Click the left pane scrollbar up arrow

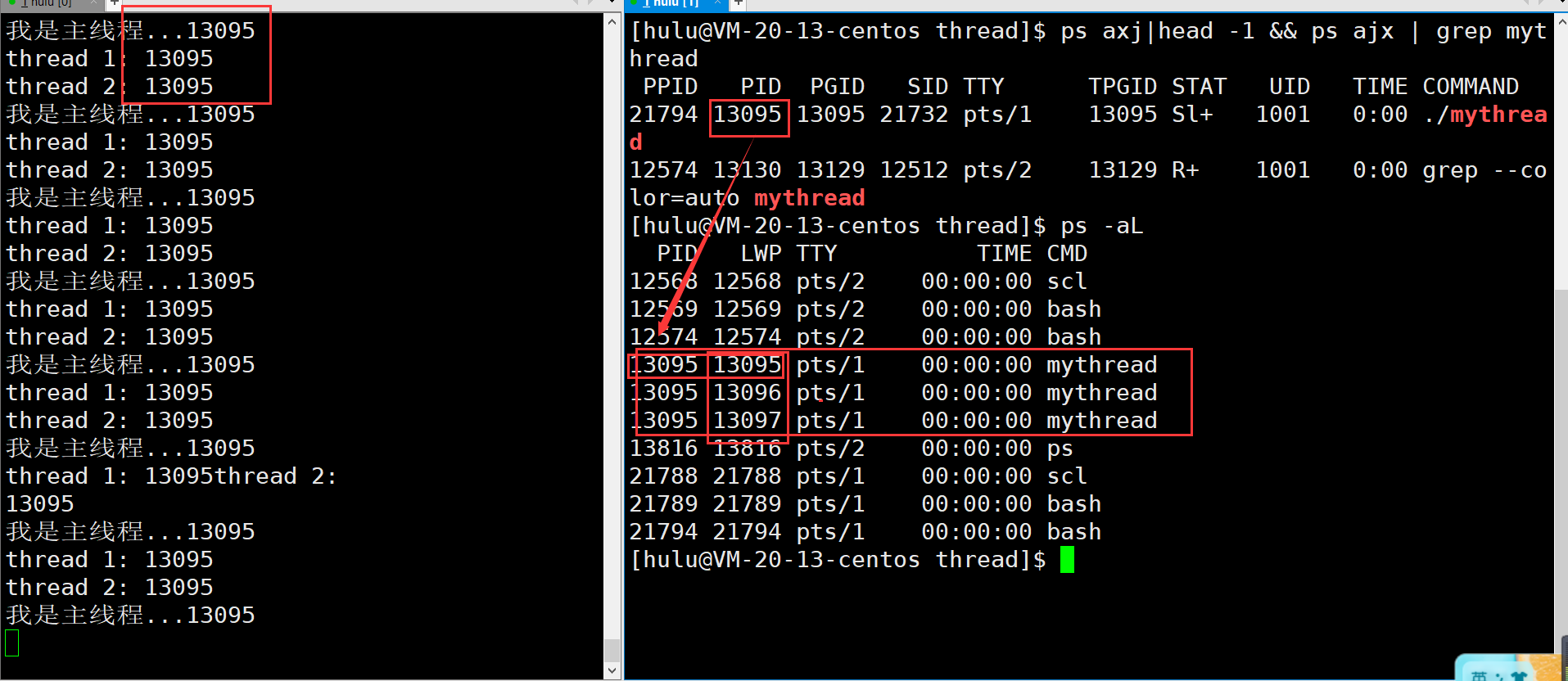pos(612,22)
